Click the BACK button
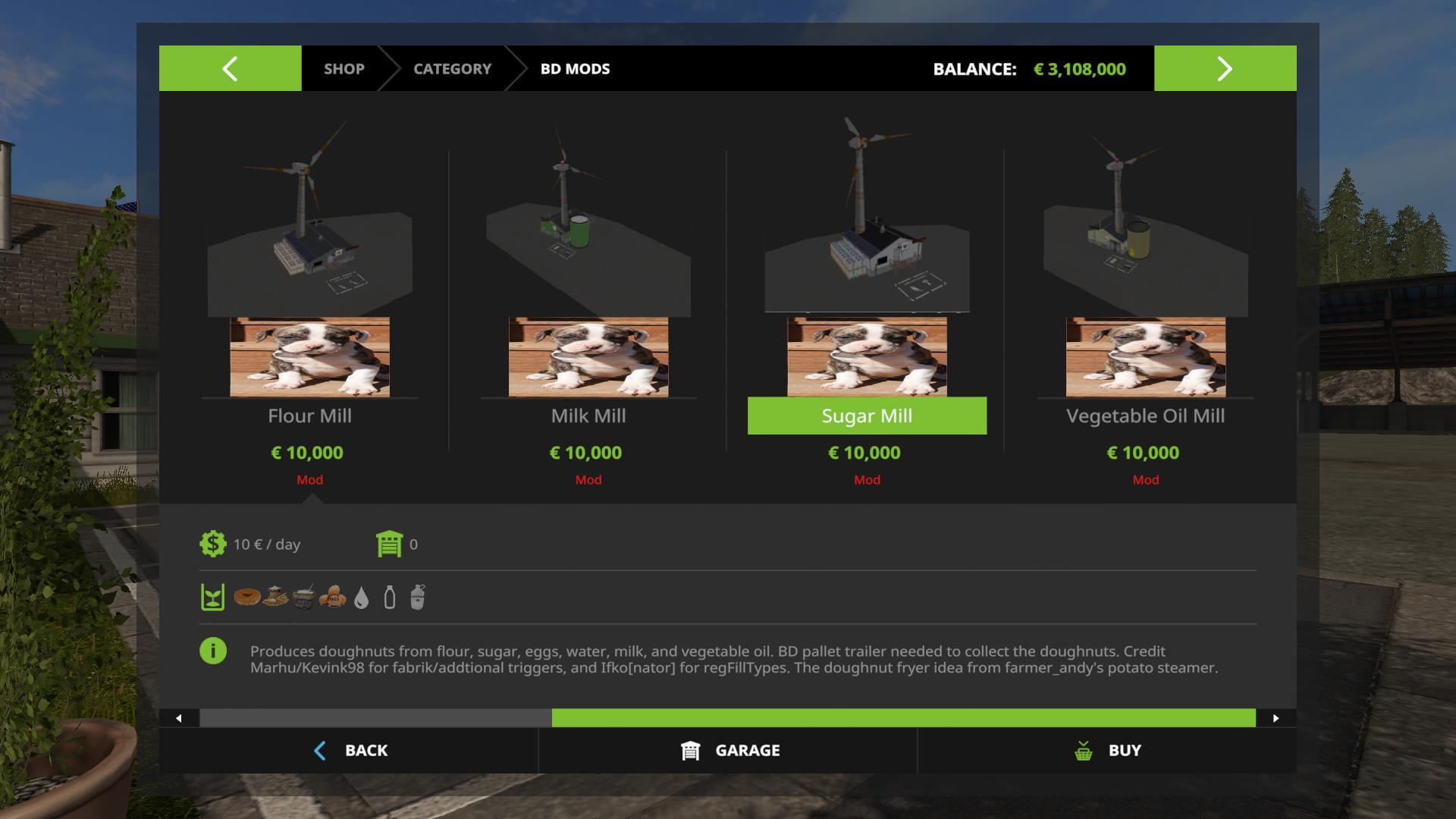1456x819 pixels. point(349,750)
